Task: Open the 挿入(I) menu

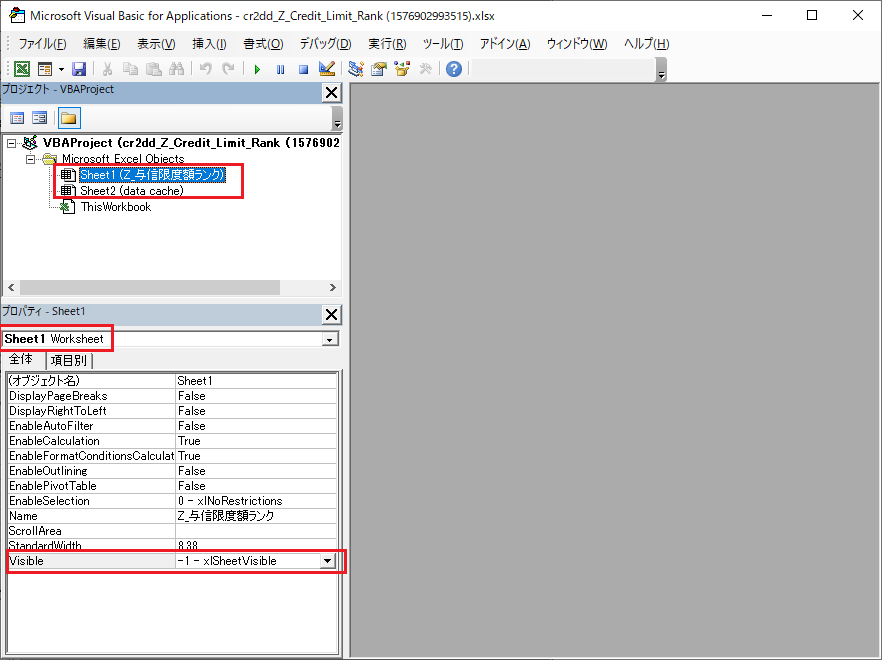Action: 209,44
